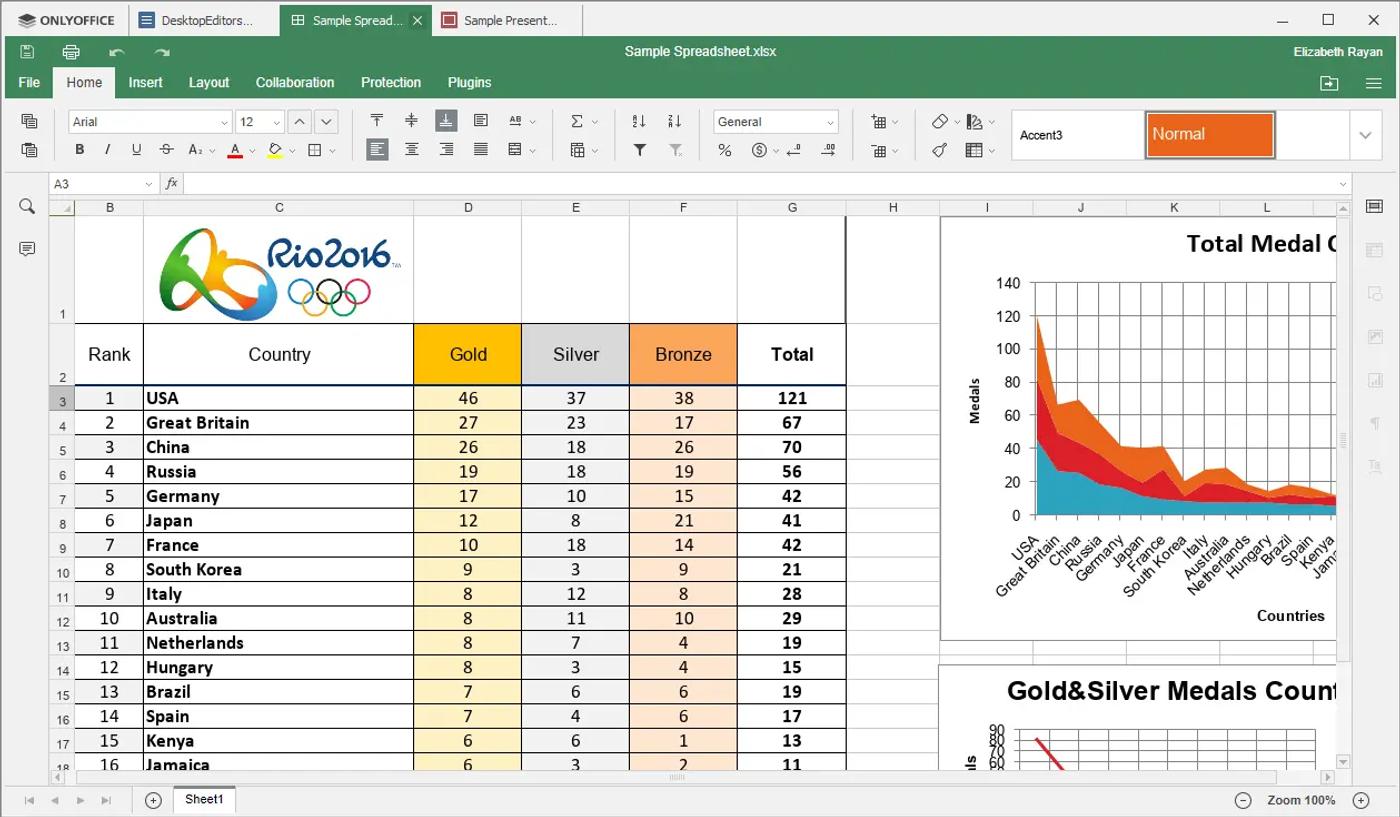The height and width of the screenshot is (817, 1400).
Task: Enable the filter on selected cells
Action: tap(640, 148)
